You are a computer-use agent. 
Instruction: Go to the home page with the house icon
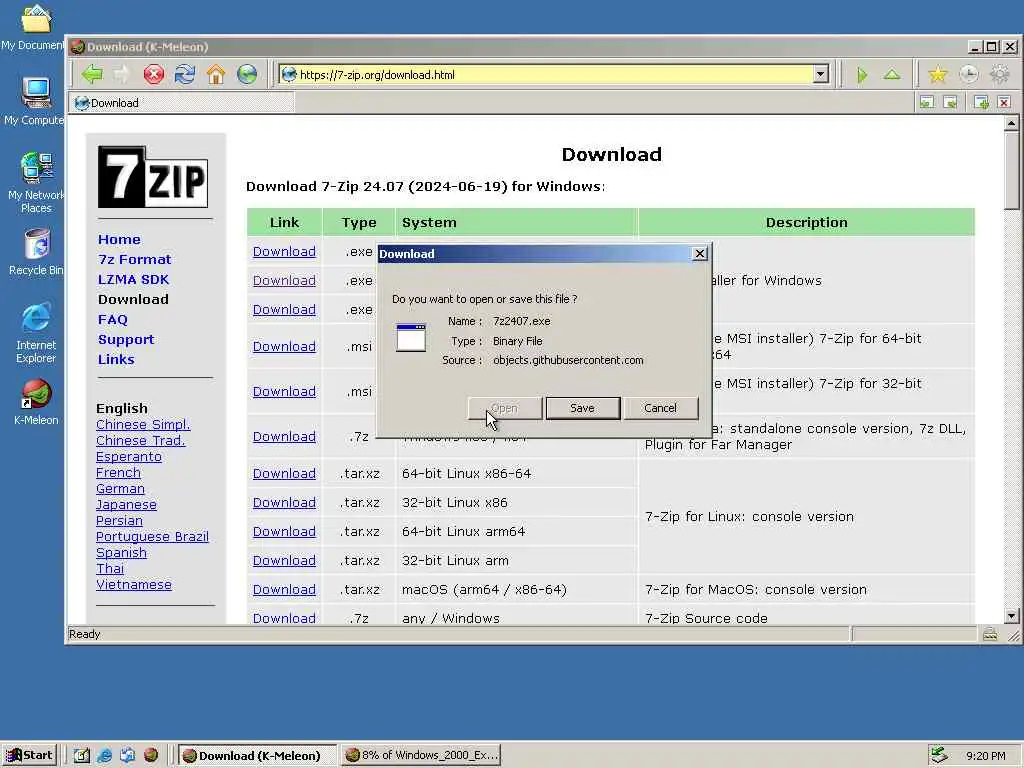pos(216,74)
